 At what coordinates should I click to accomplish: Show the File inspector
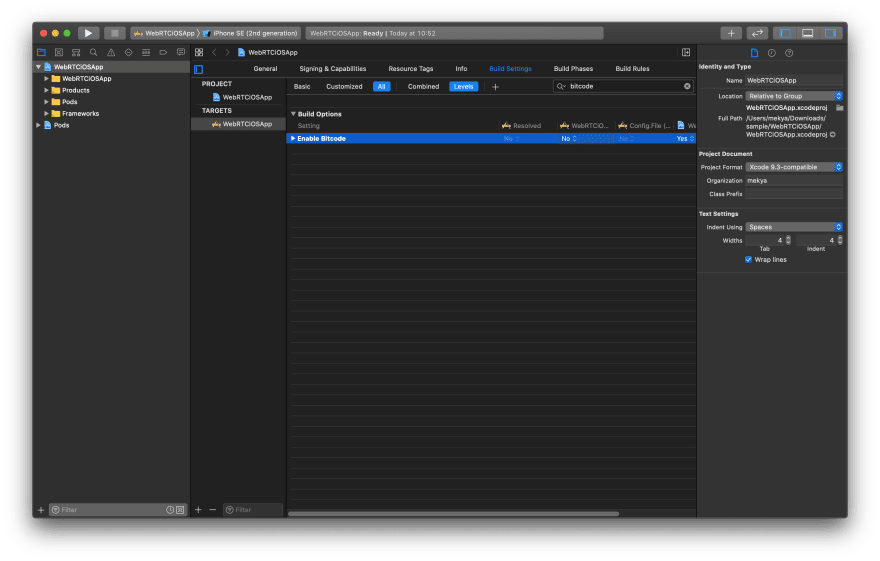tap(754, 53)
